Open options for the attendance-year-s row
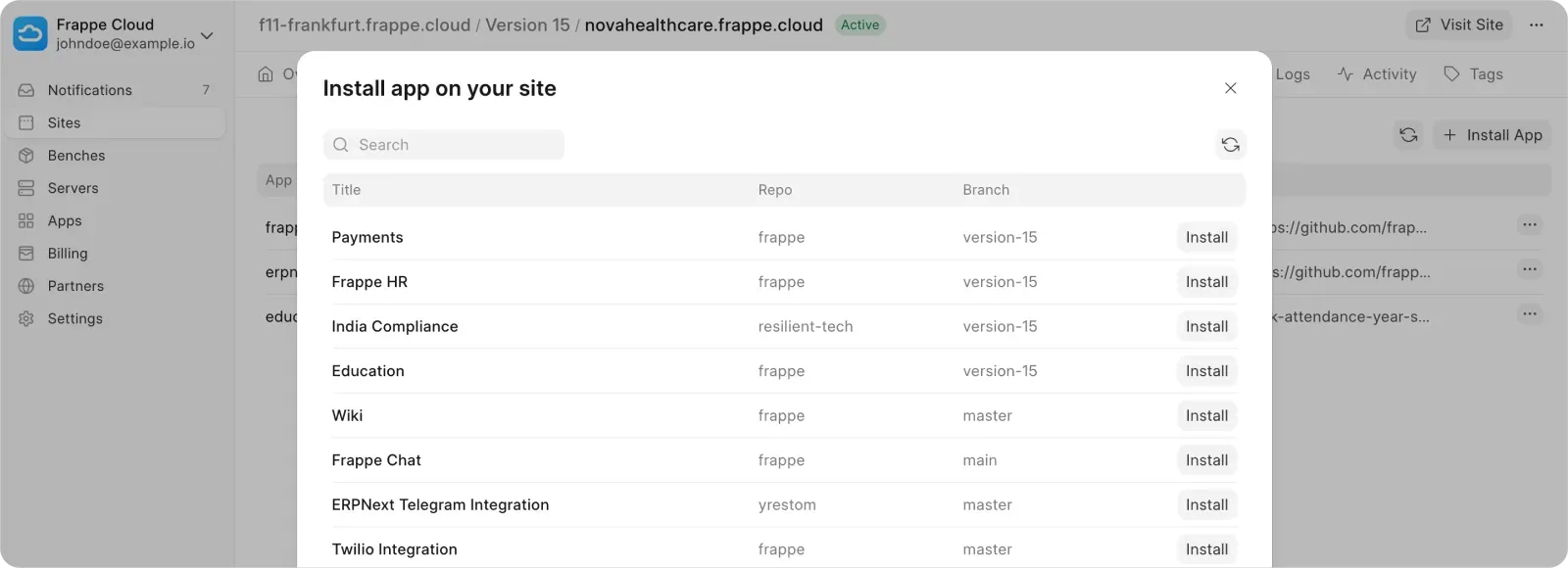This screenshot has width=1568, height=568. [1529, 314]
